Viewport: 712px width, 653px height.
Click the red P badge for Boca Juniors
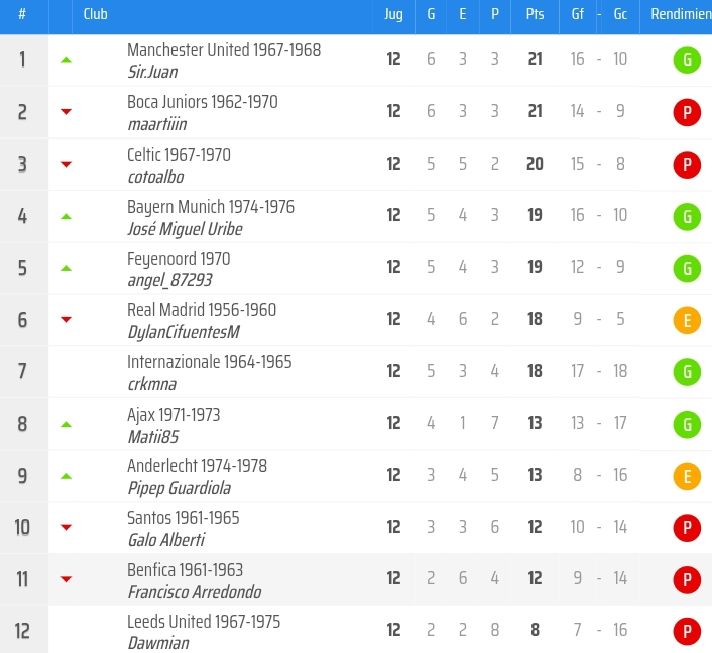686,112
